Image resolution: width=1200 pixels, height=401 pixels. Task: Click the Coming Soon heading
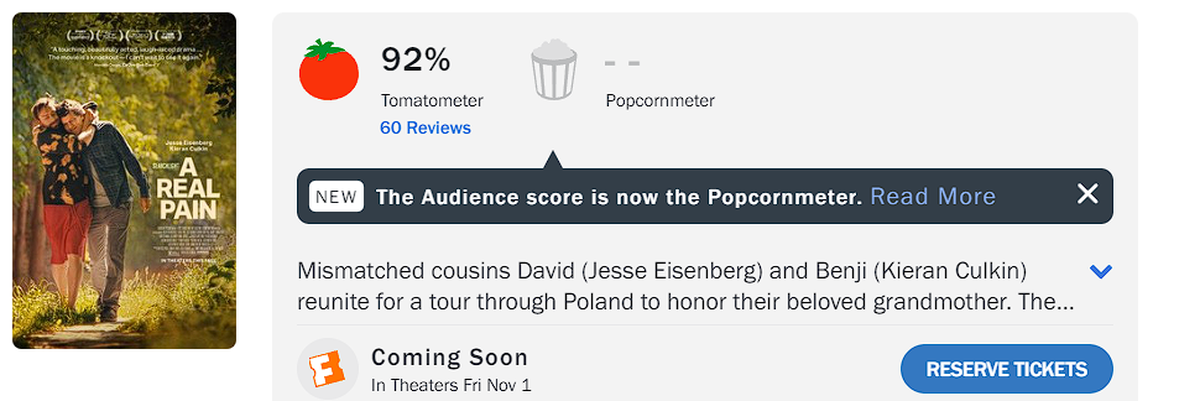(449, 357)
